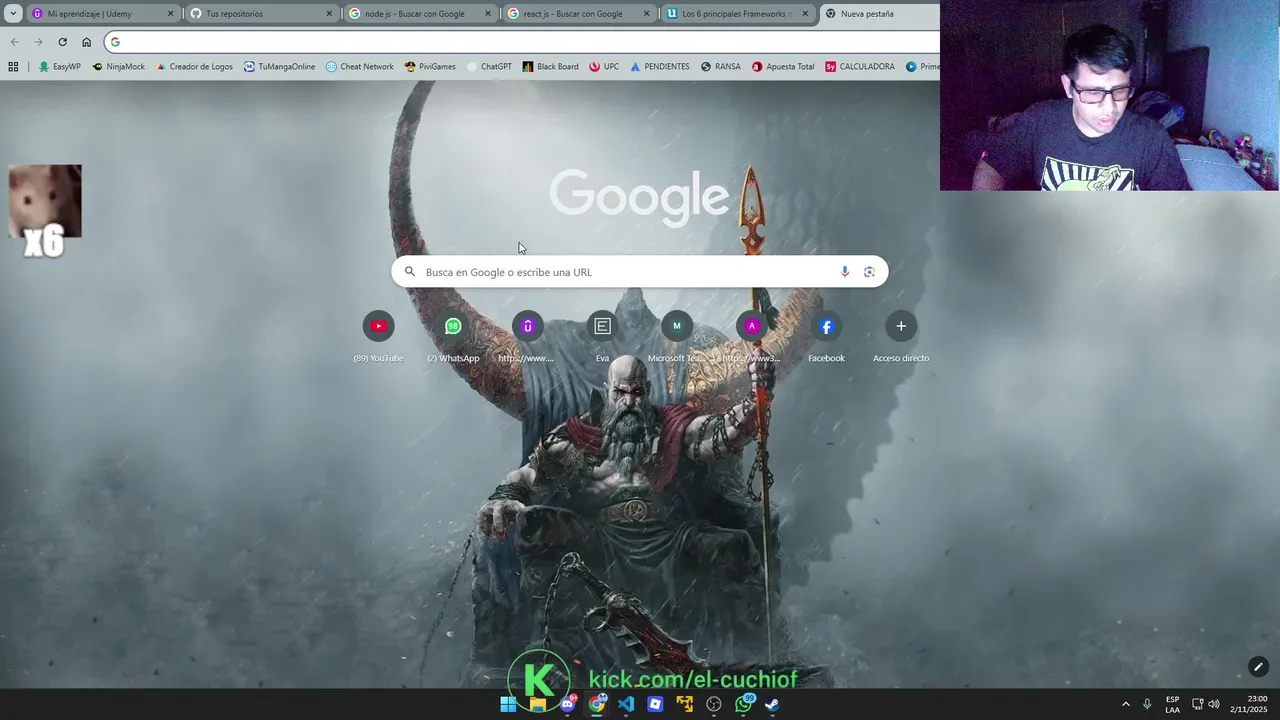Open the NinjaMock bookmark
Viewport: 1280px width, 720px height.
118,67
